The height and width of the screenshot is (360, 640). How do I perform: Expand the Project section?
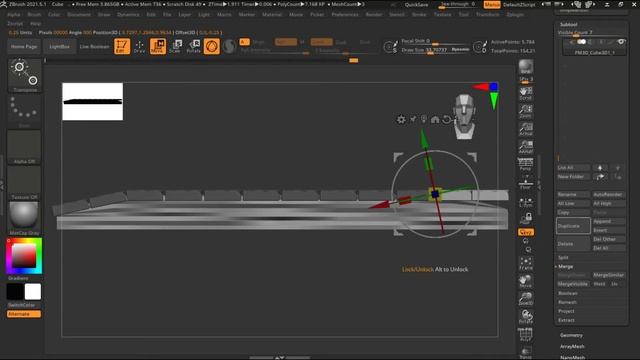point(566,311)
